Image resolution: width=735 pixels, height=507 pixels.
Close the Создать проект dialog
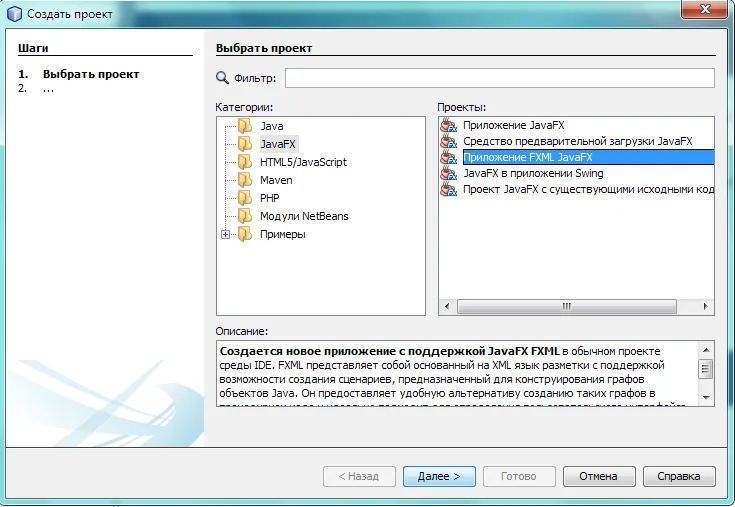tap(705, 9)
